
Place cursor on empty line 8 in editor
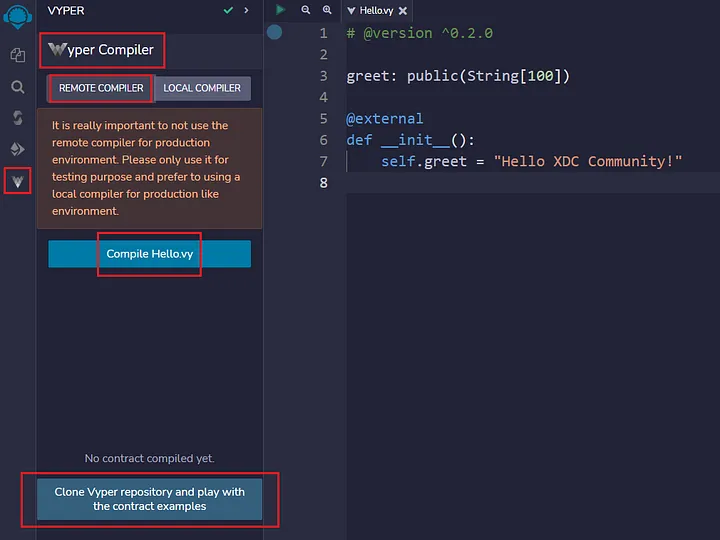(500, 182)
